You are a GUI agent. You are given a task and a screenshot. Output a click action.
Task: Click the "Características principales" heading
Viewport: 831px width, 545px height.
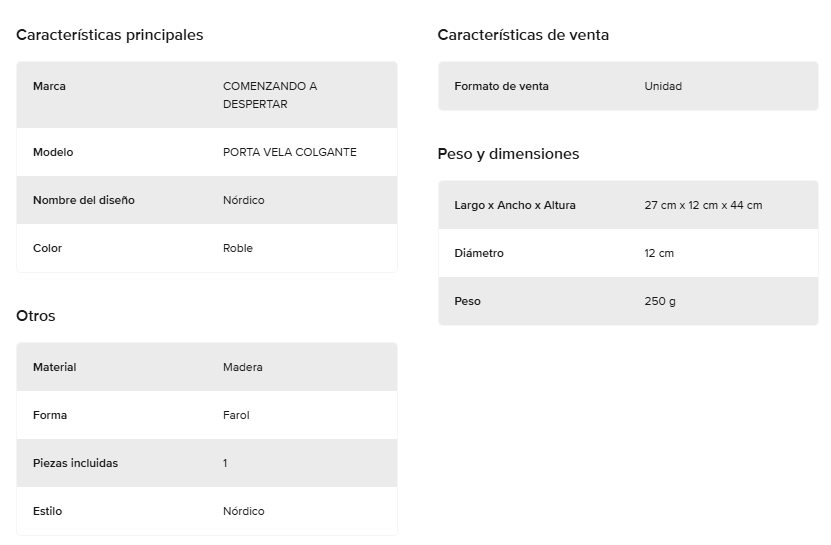click(109, 35)
